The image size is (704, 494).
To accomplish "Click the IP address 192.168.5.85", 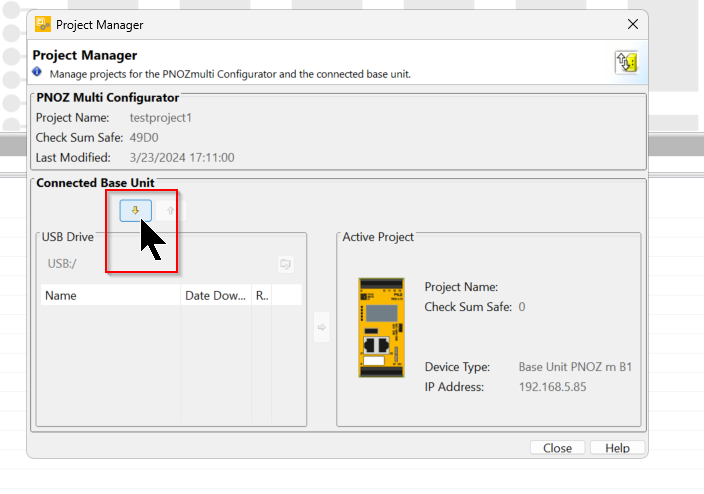I will click(553, 387).
